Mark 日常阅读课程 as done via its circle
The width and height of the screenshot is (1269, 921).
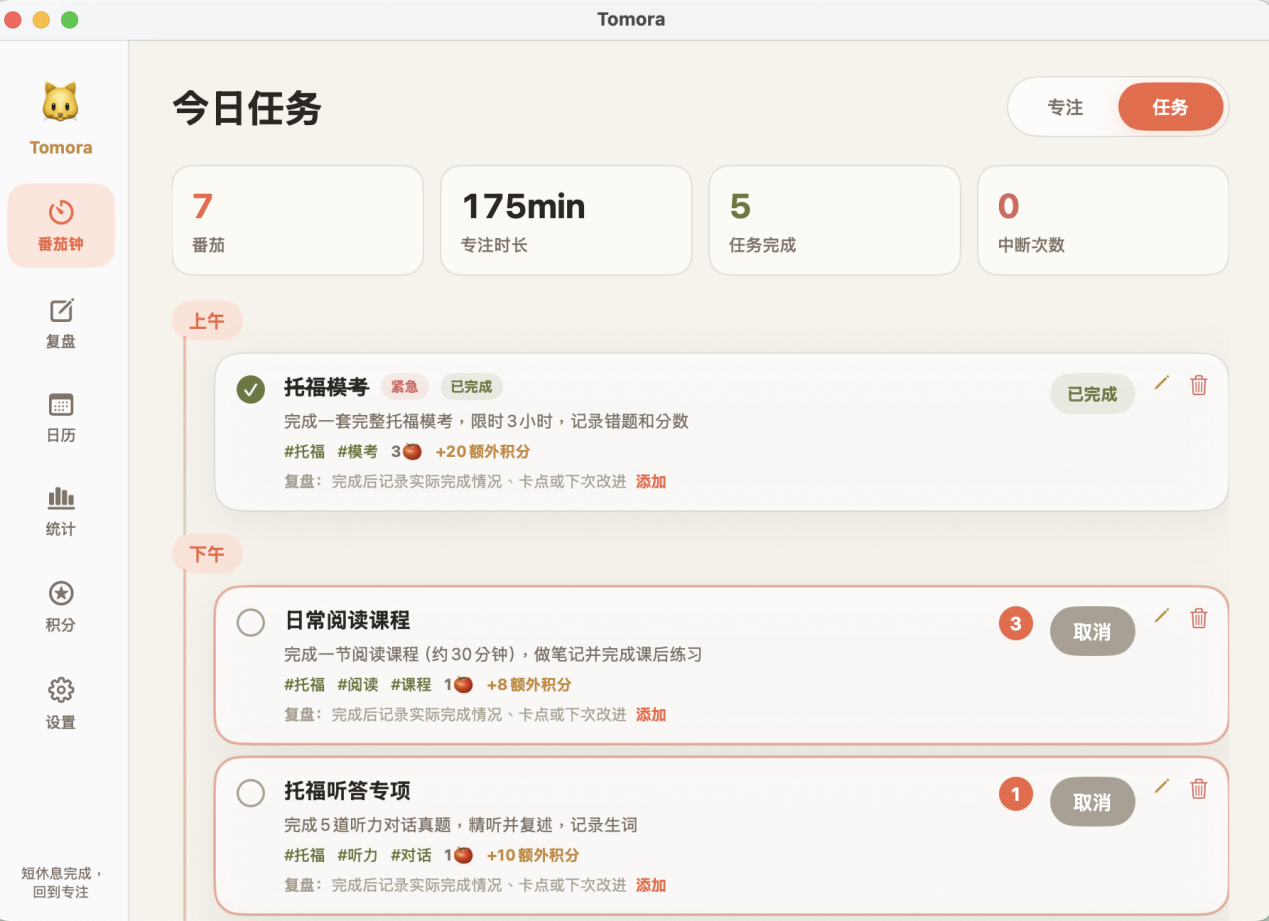click(x=251, y=622)
